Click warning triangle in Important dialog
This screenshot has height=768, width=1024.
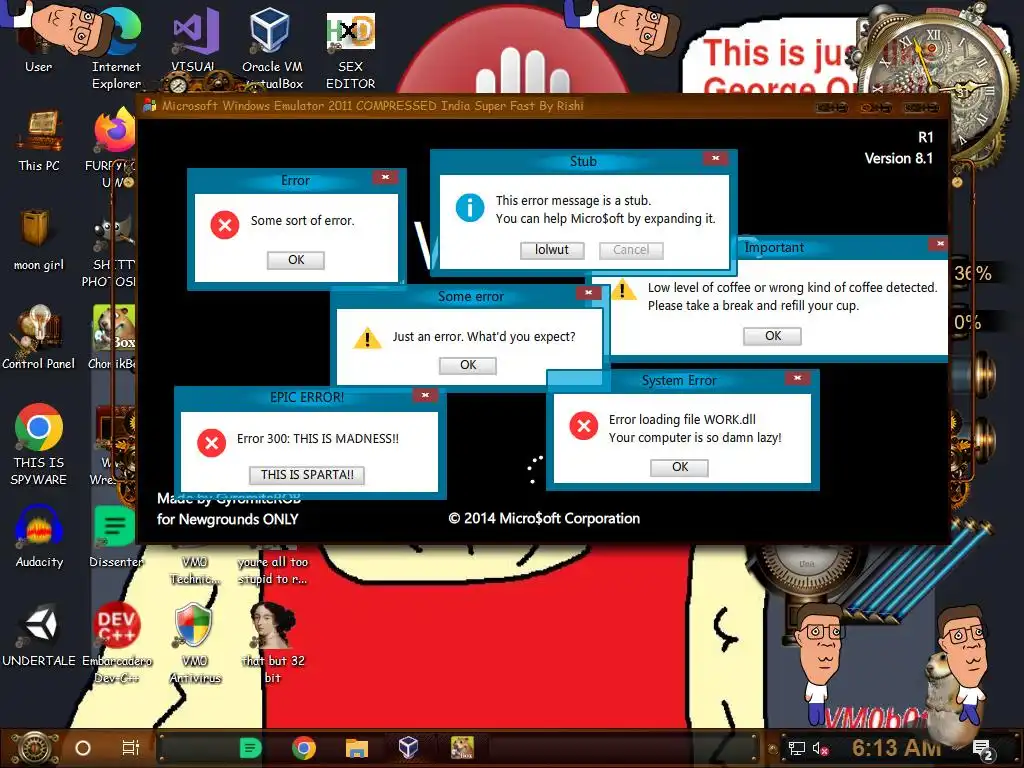pyautogui.click(x=622, y=289)
